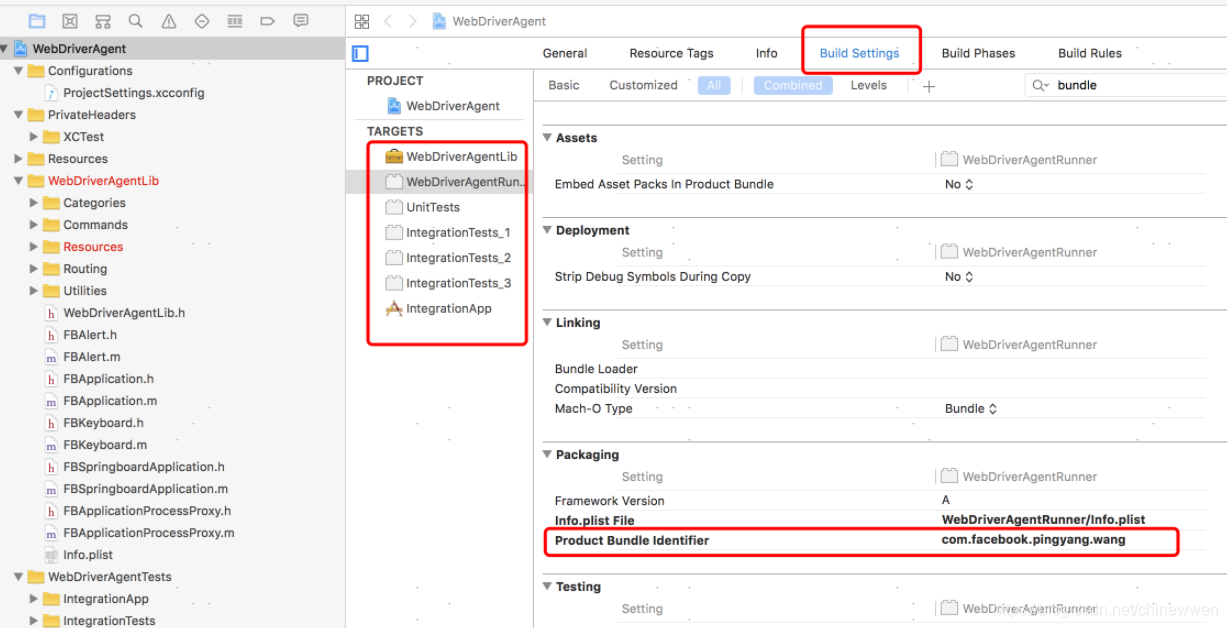The image size is (1227, 628).
Task: Click the search magnifier icon in filter field
Action: click(x=1041, y=86)
